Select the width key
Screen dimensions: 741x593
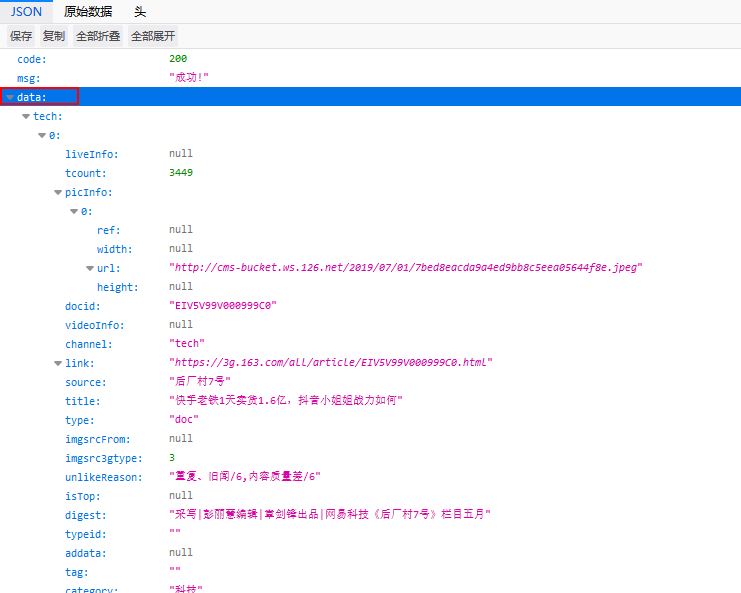(x=115, y=249)
